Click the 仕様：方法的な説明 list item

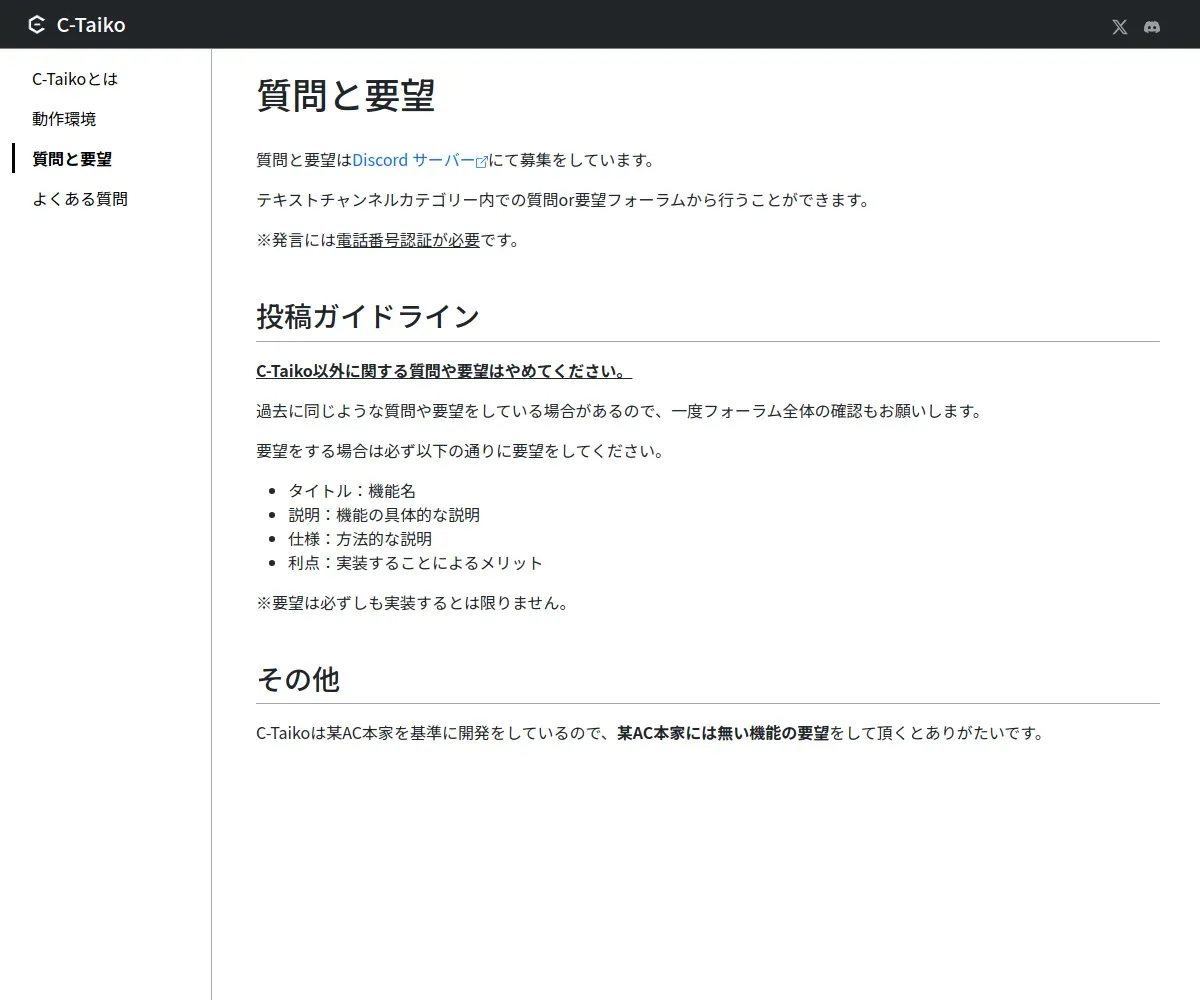click(360, 539)
